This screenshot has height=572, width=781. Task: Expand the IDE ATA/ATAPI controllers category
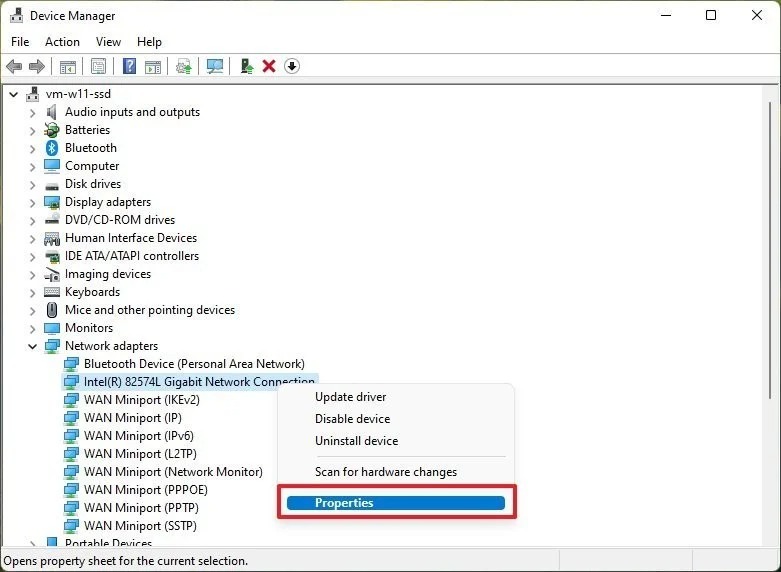pos(32,257)
